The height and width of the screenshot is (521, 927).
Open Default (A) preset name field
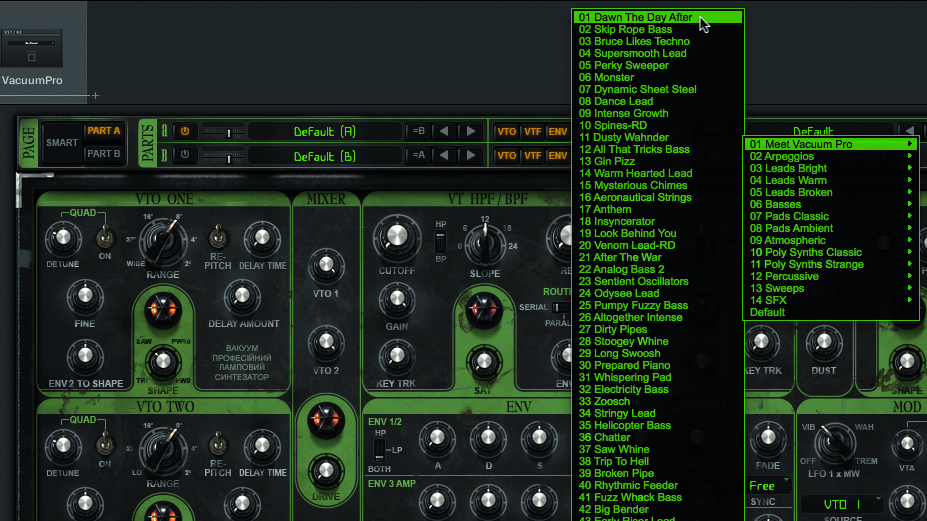tap(325, 131)
